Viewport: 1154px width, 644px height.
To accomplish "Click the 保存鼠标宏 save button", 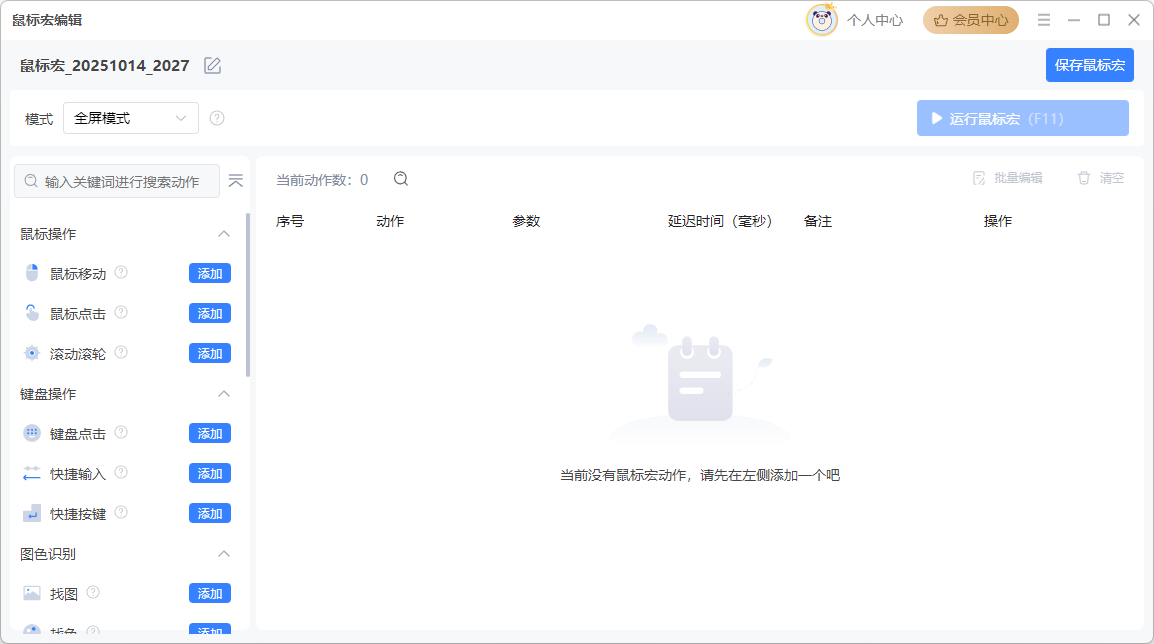I will (1089, 65).
